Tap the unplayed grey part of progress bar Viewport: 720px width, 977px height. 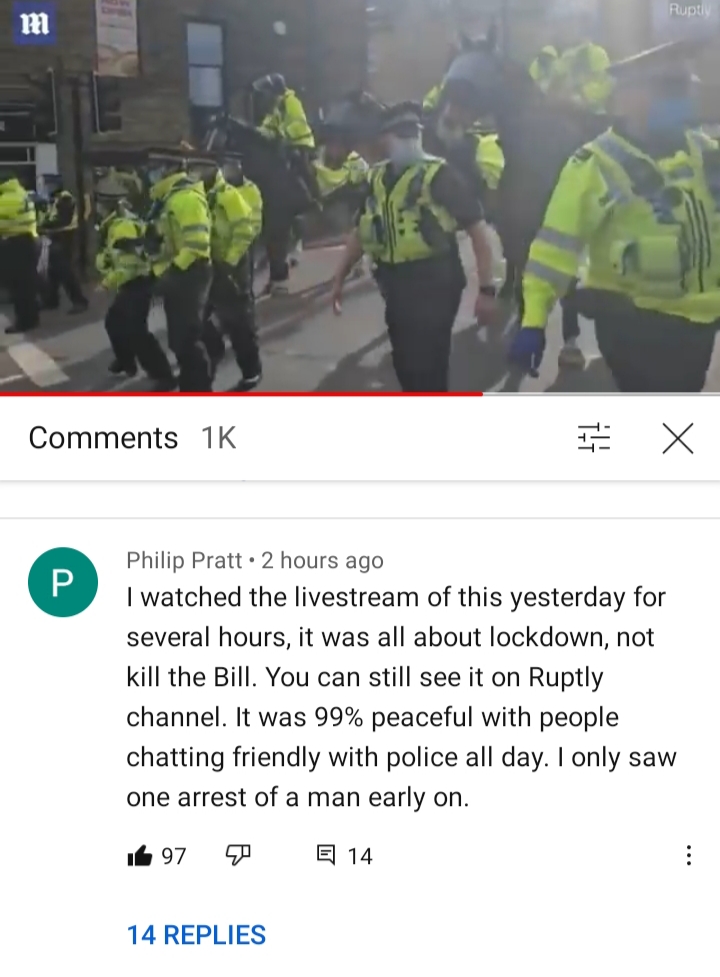coord(601,394)
